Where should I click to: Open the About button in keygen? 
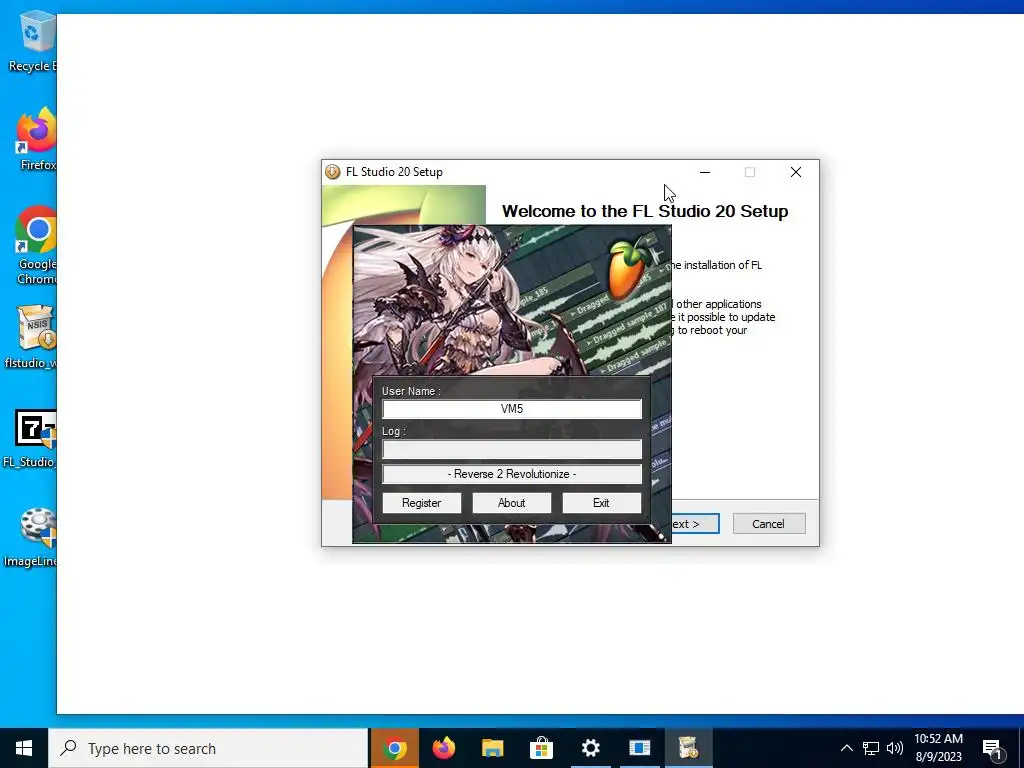click(x=511, y=503)
